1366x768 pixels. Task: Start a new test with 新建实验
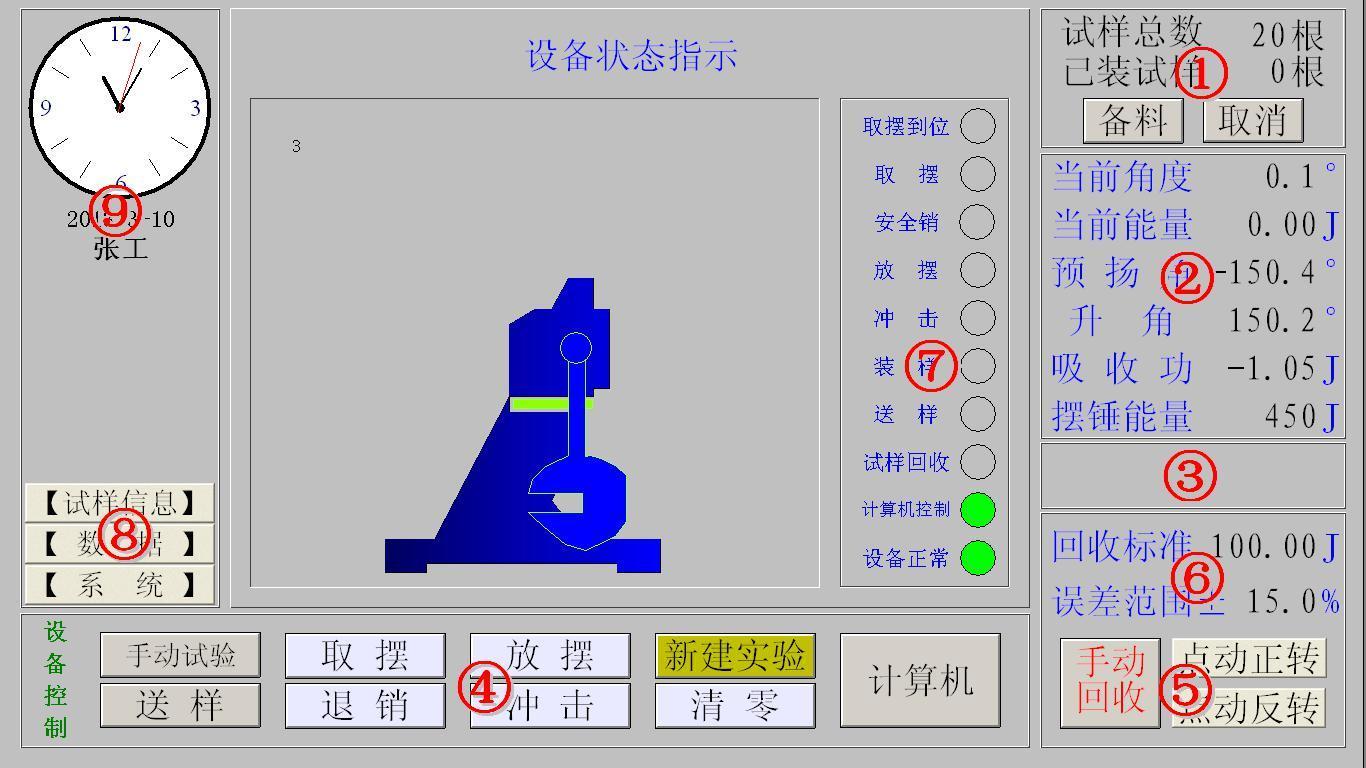pos(735,656)
